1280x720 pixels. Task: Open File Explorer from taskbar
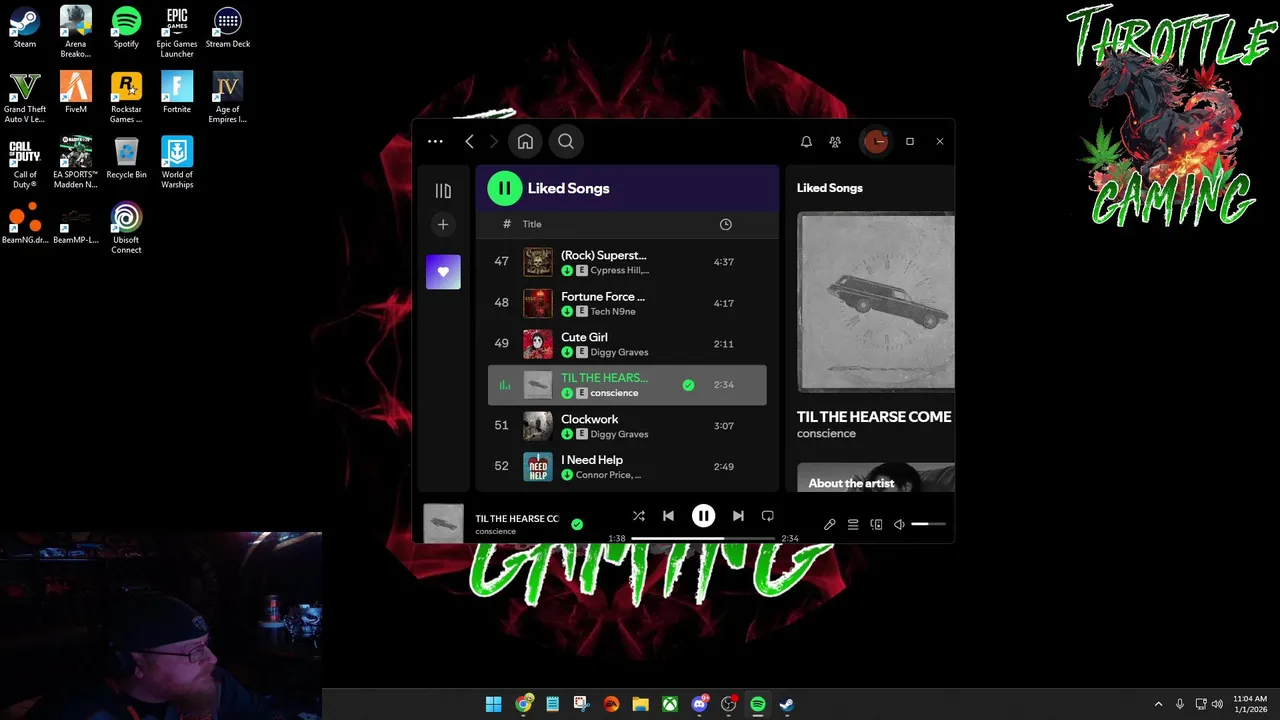click(x=640, y=704)
